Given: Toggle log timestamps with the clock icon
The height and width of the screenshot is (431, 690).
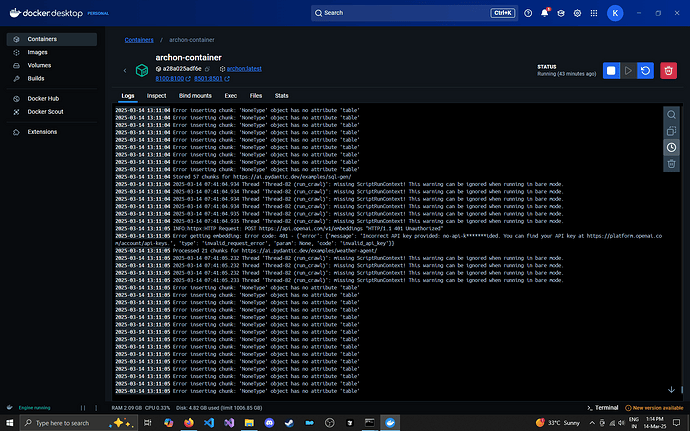Looking at the screenshot, I should coord(671,147).
